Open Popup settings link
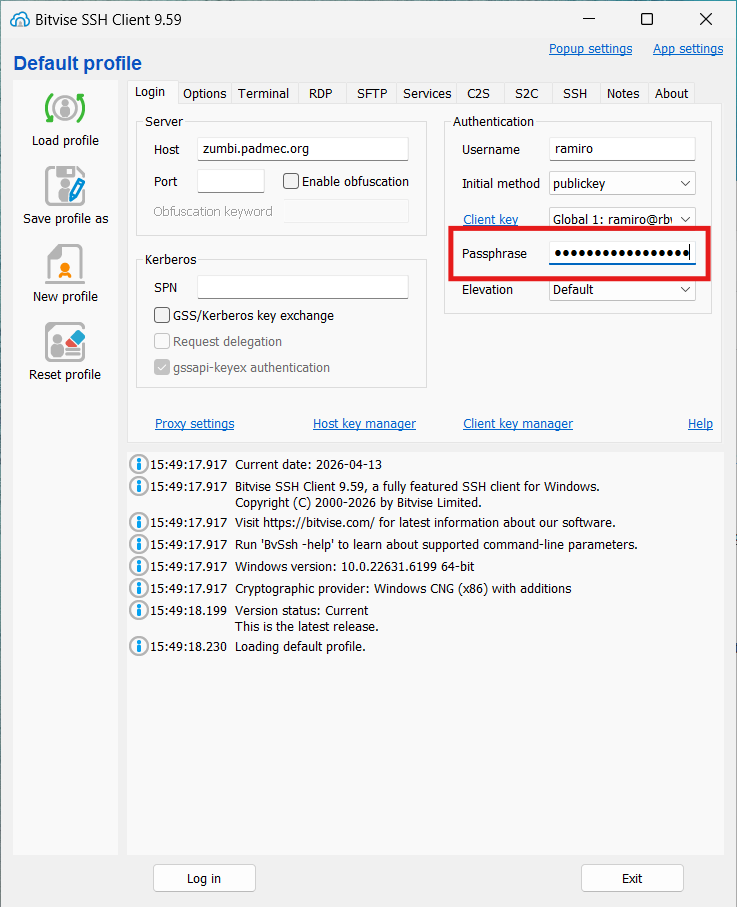737x907 pixels. [x=590, y=49]
